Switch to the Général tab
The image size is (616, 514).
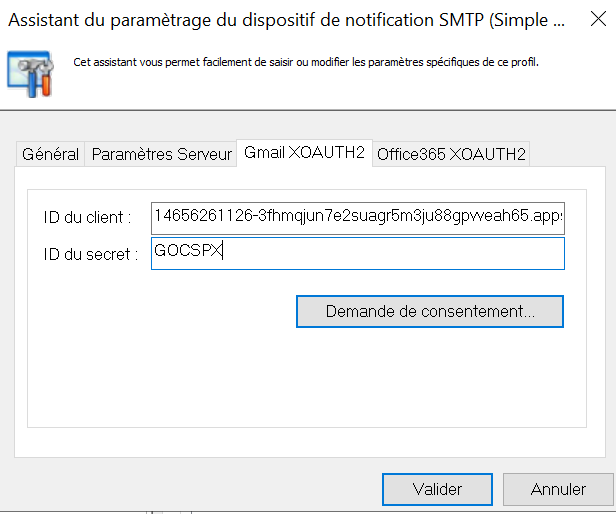(50, 154)
